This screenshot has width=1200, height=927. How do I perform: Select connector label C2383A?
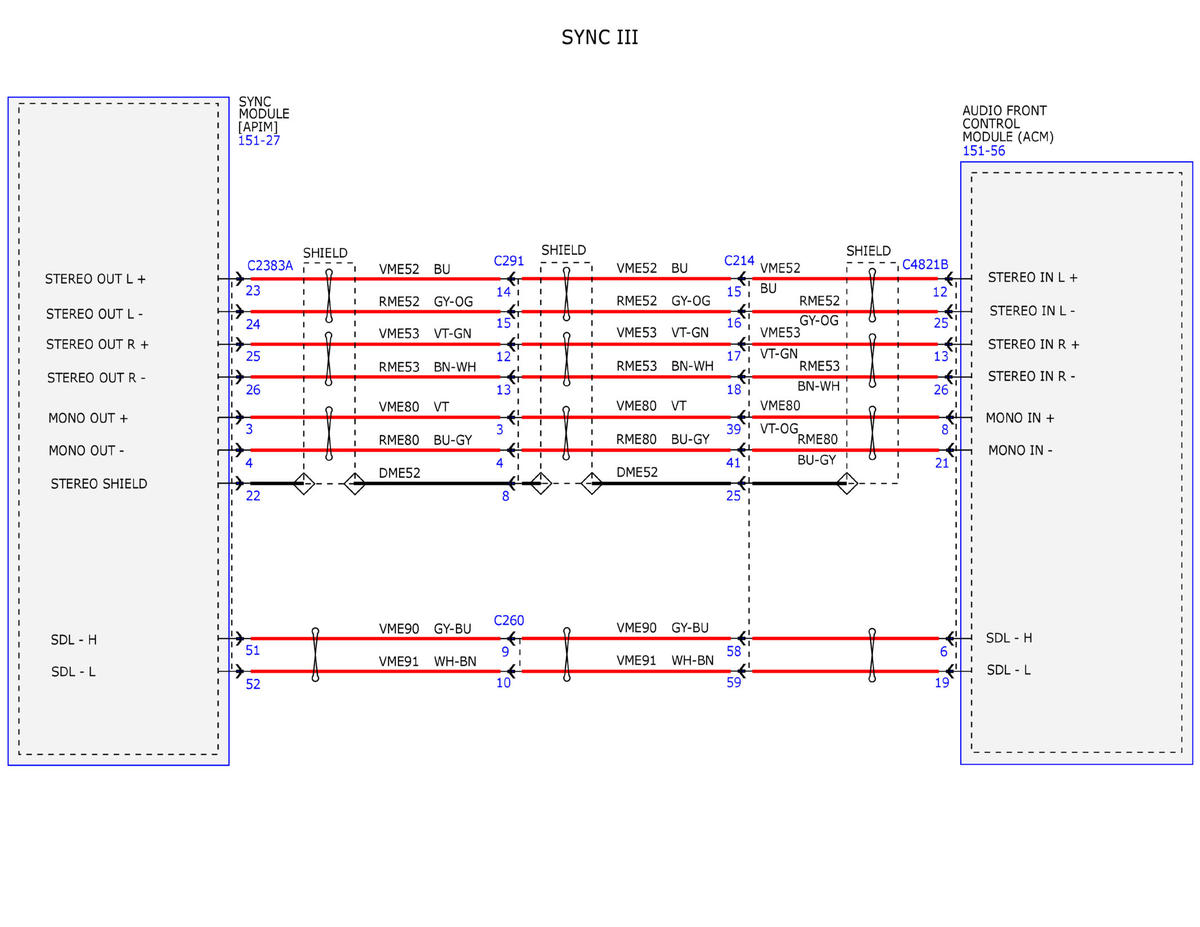pyautogui.click(x=270, y=266)
